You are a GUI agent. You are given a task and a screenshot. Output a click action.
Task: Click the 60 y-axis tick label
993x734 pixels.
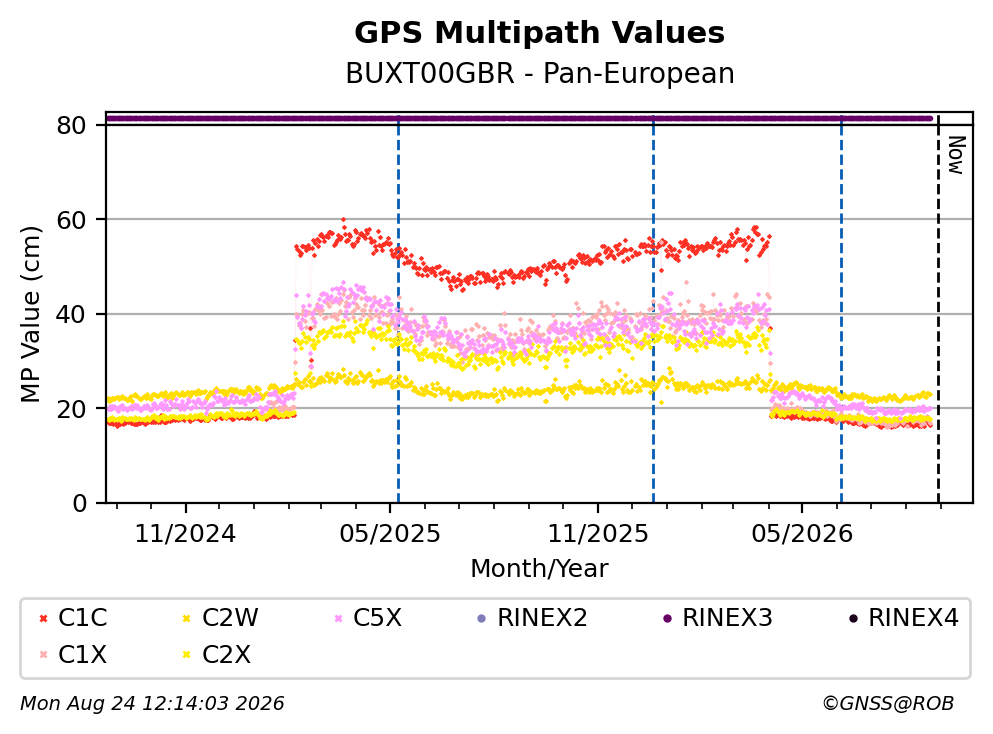click(71, 220)
